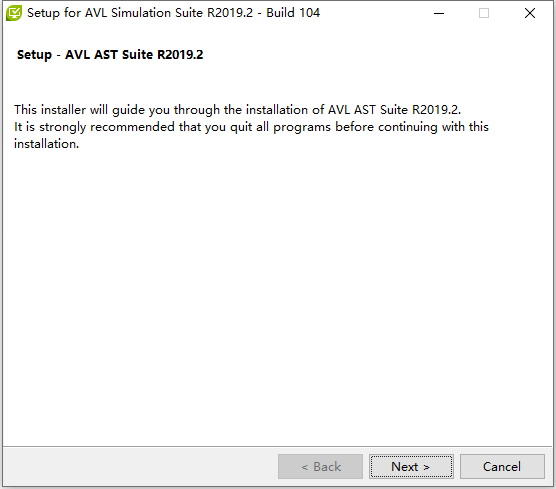Screen dimensions: 556x489
Task: Minimize the AVL setup window
Action: point(439,13)
